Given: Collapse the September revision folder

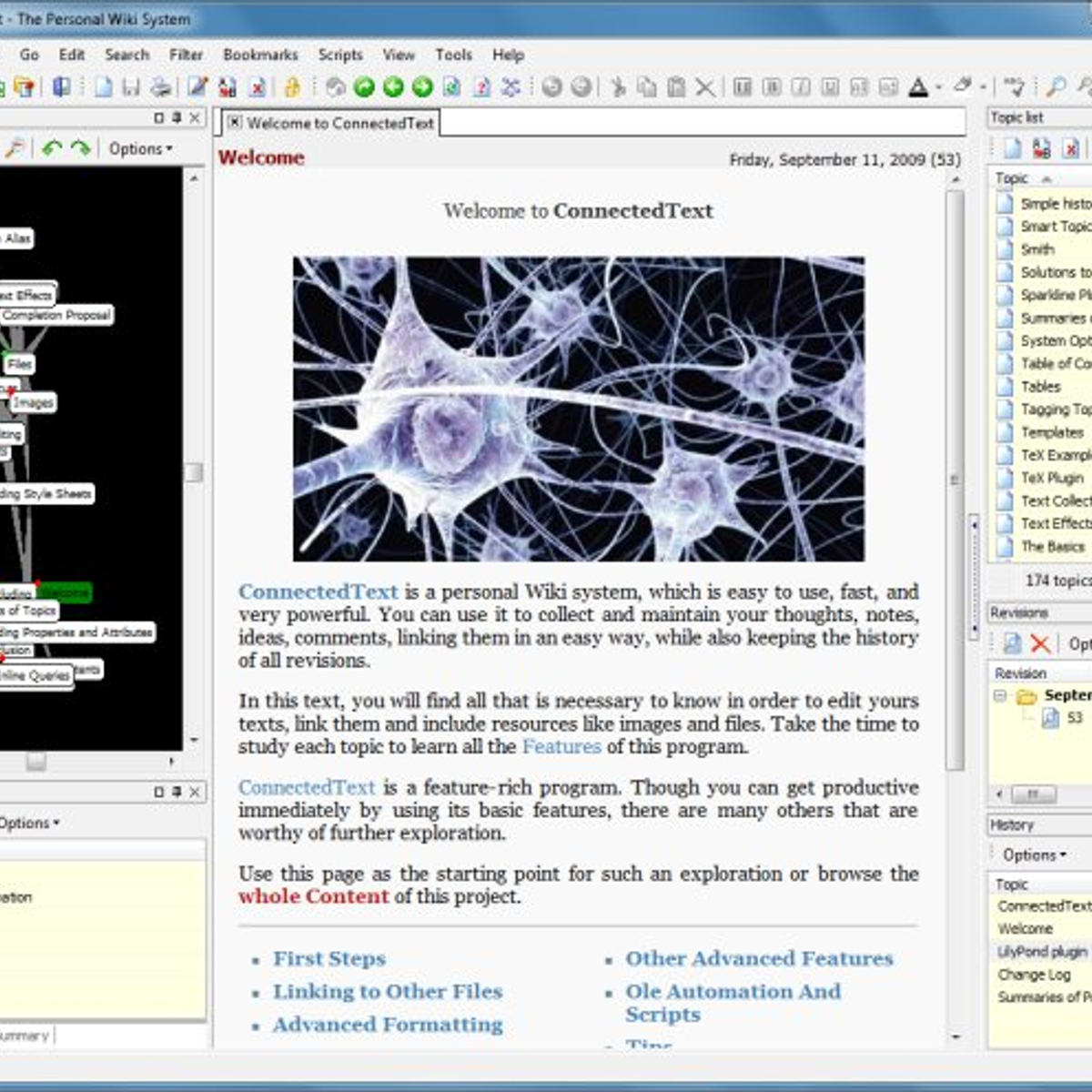Looking at the screenshot, I should pyautogui.click(x=1000, y=696).
